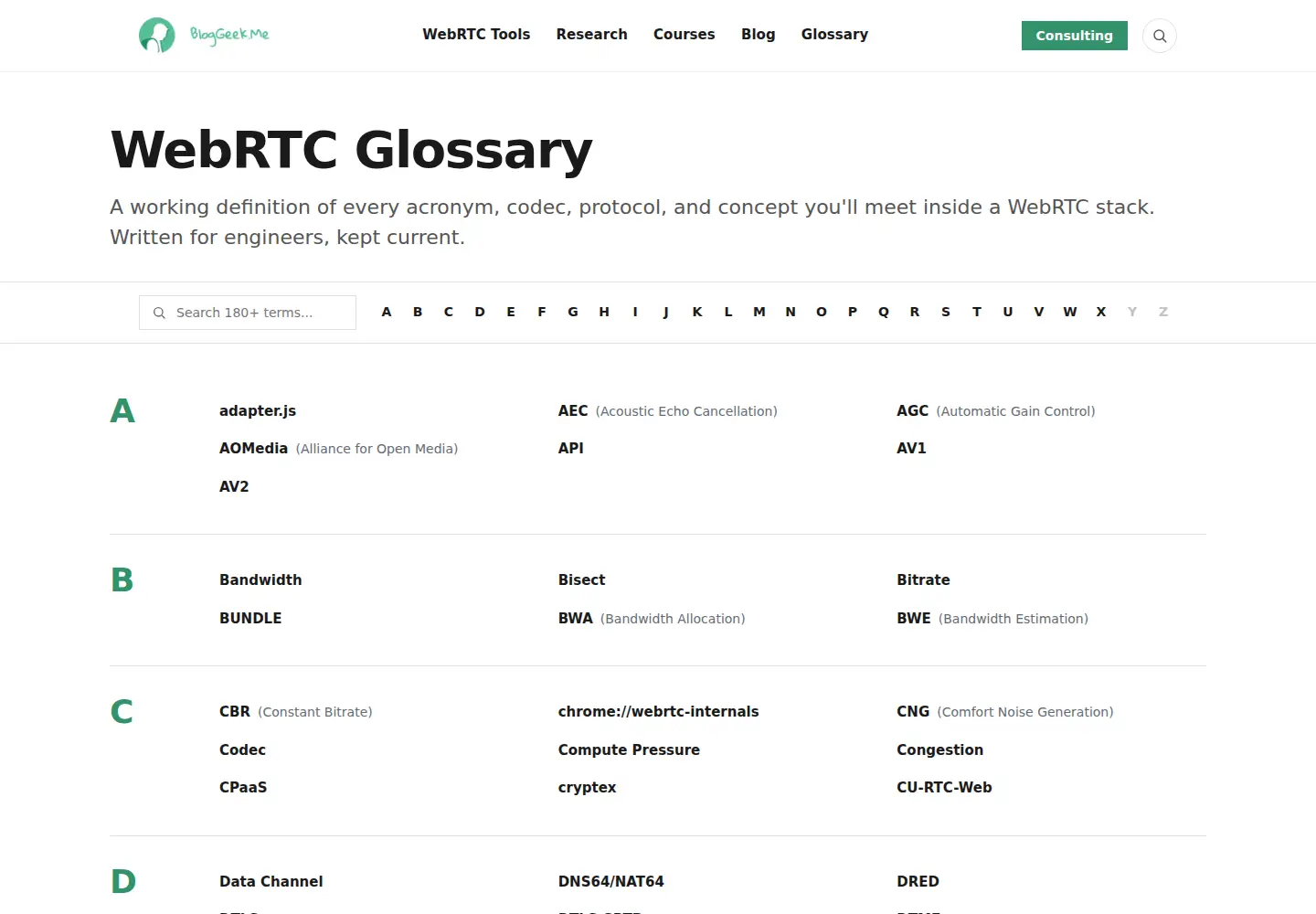View the AV1 glossary entry
Screen dimensions: 1316x914
(x=911, y=449)
